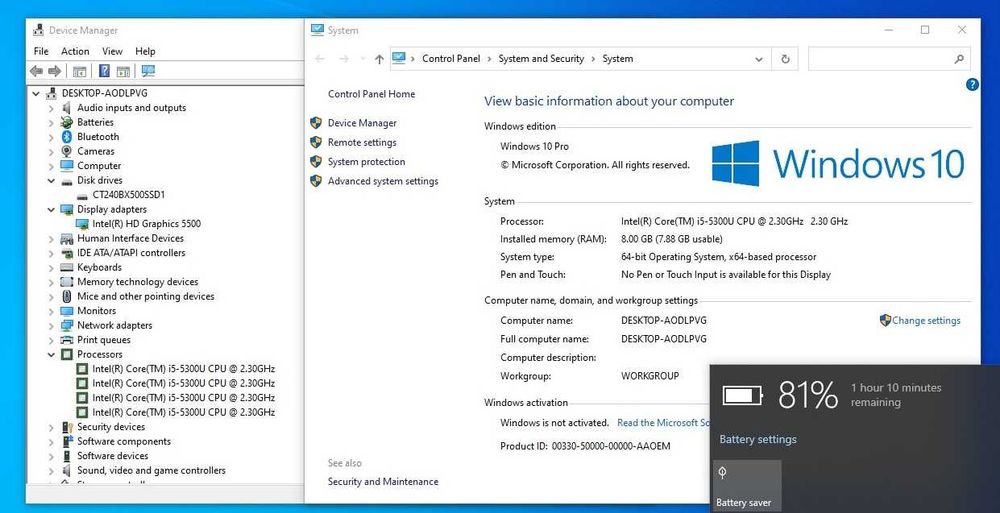The height and width of the screenshot is (513, 1000).
Task: Click the battery icon in the flyout
Action: click(742, 396)
